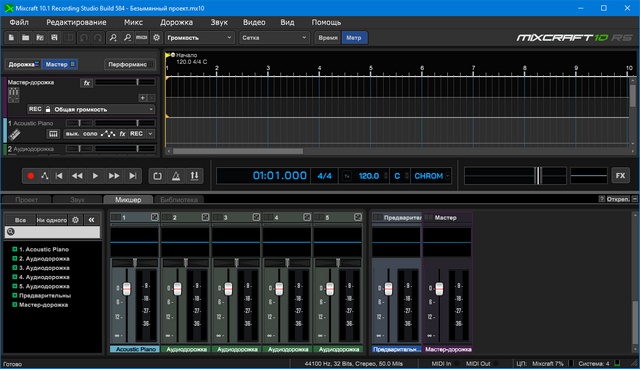This screenshot has width=640, height=369.
Task: Click channel 2 volume fader knob
Action: tap(178, 289)
